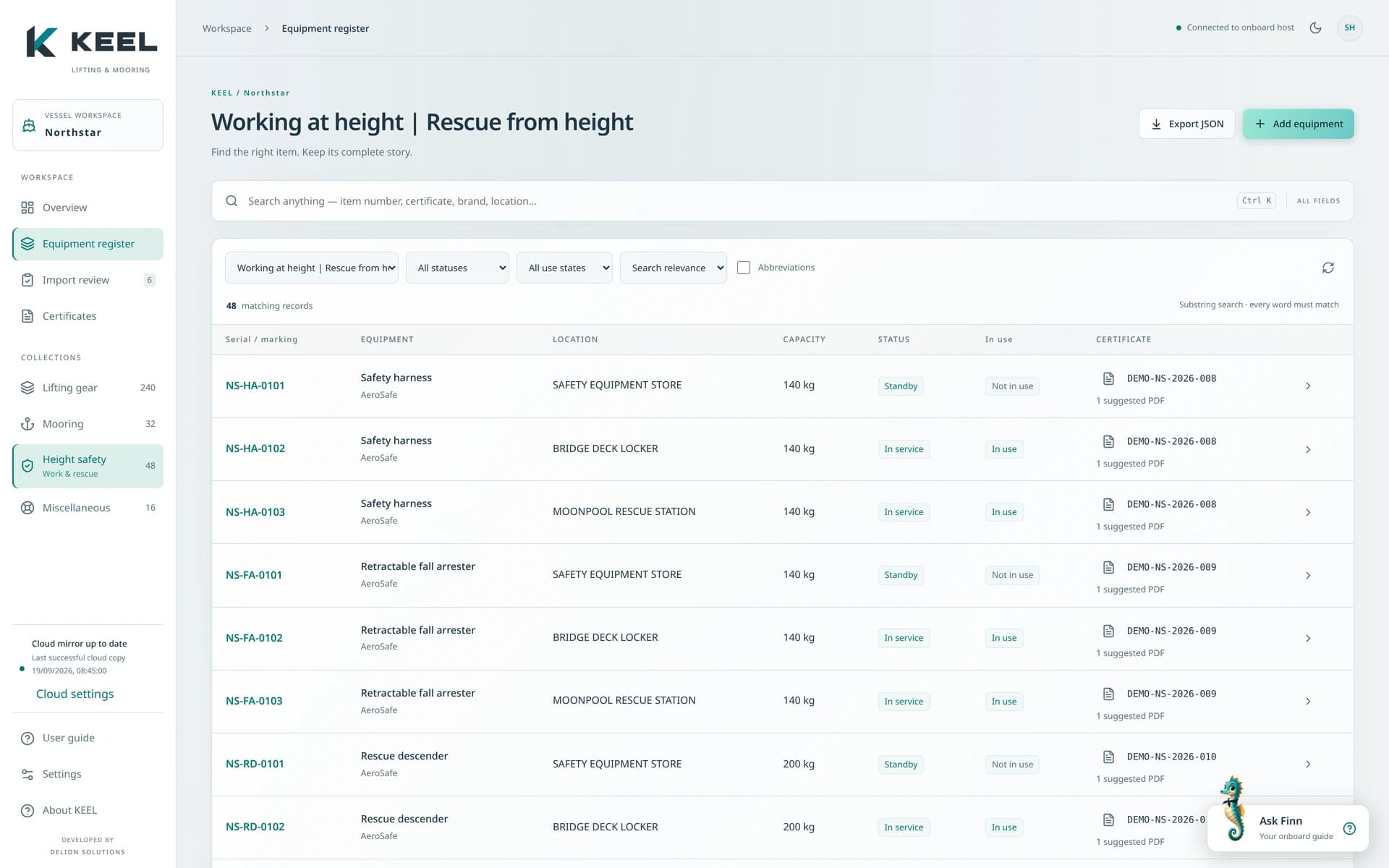Viewport: 1389px width, 868px height.
Task: Click serial number NS-HA-0103
Action: coord(255,512)
